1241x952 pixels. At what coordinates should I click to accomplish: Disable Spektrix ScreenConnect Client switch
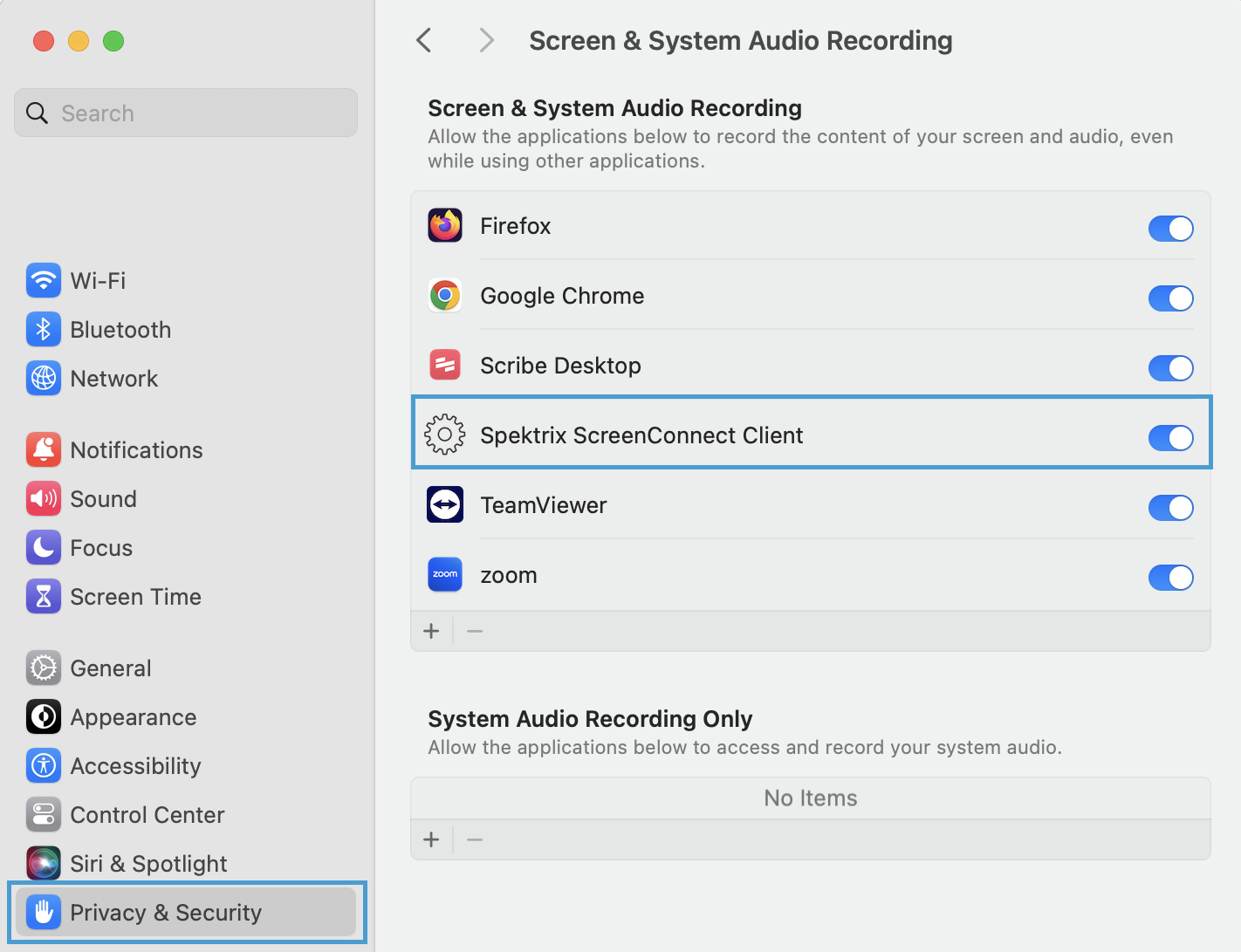click(1171, 438)
